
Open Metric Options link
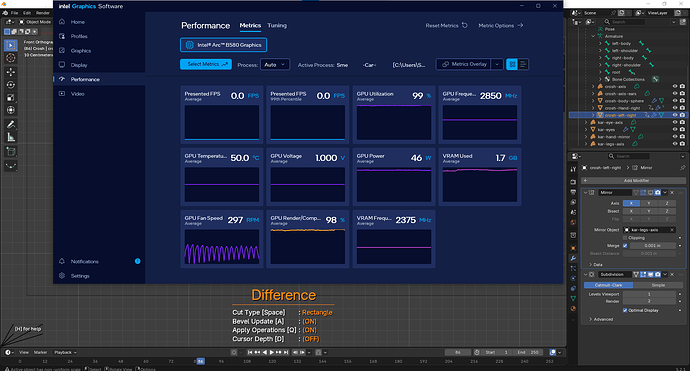tap(501, 26)
